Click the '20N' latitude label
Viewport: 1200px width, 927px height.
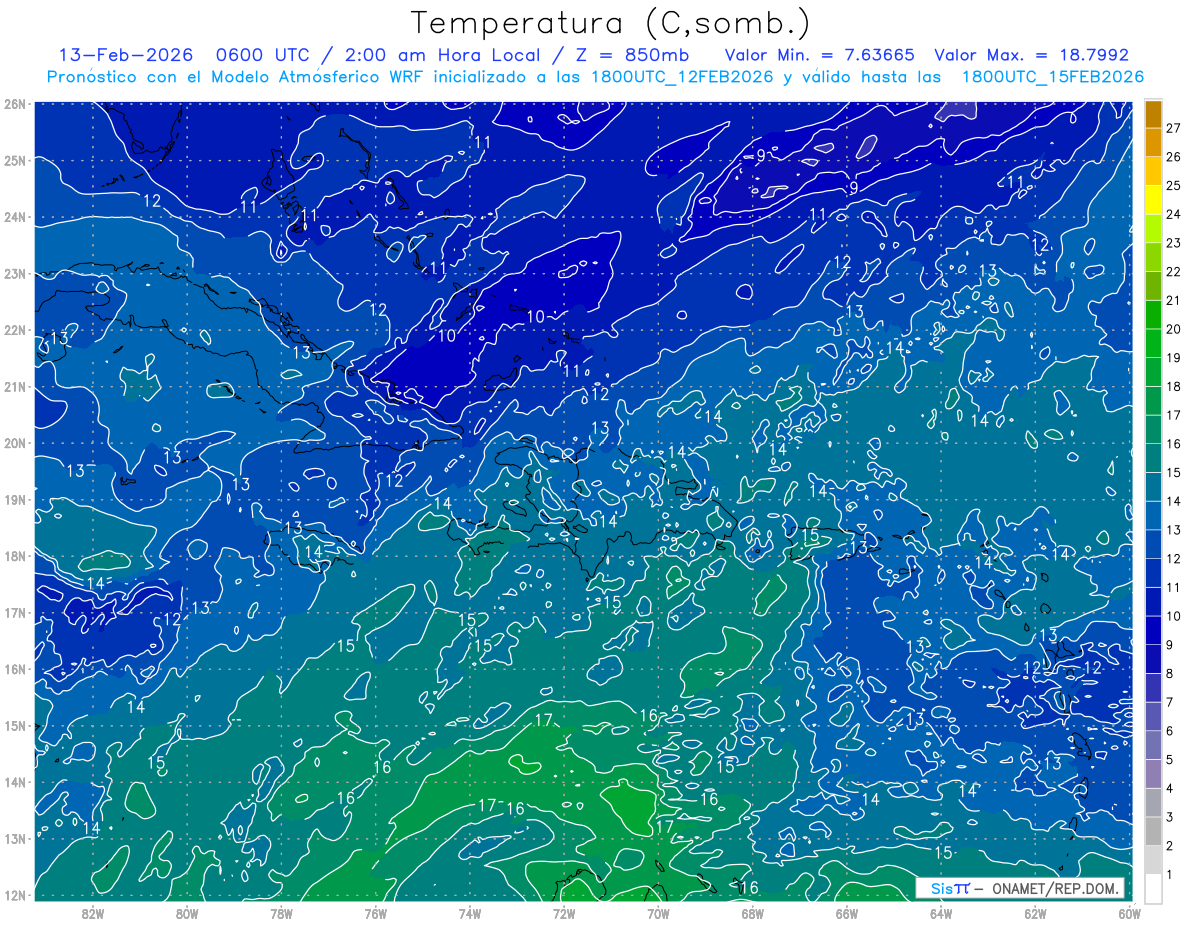tap(15, 443)
